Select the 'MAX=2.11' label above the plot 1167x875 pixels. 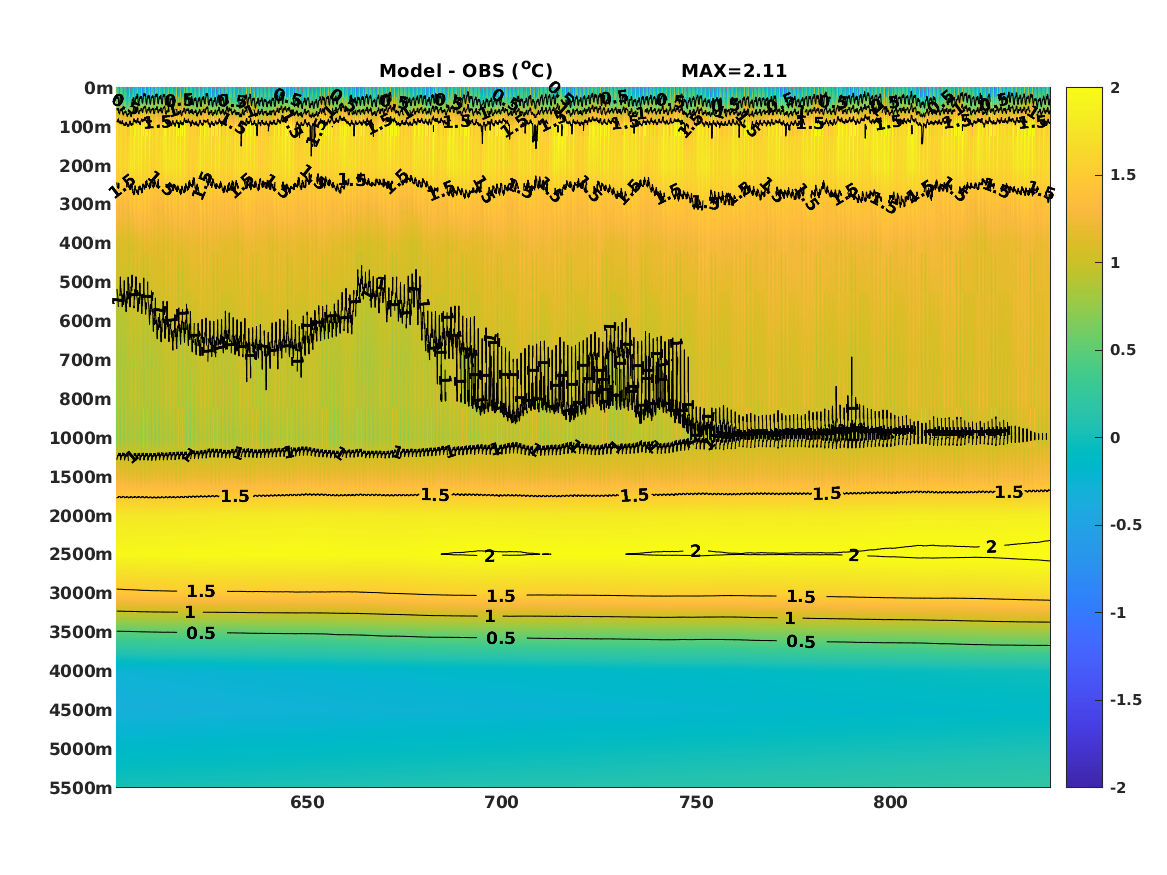[x=734, y=71]
